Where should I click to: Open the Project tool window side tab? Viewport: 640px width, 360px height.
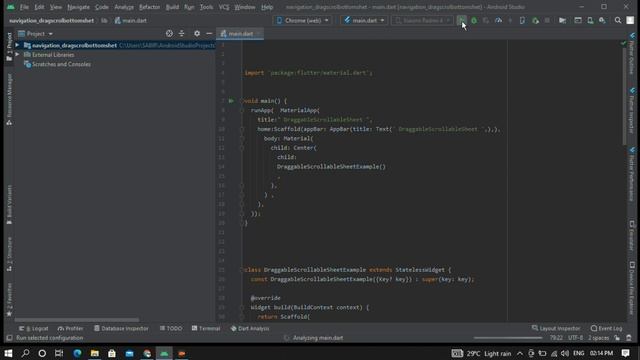[9, 46]
